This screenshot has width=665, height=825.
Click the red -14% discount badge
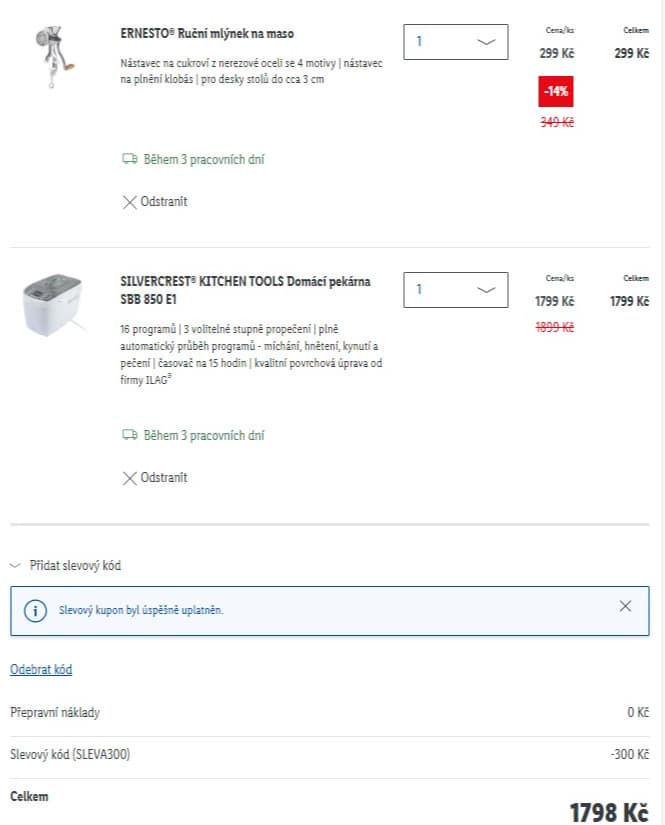point(558,91)
